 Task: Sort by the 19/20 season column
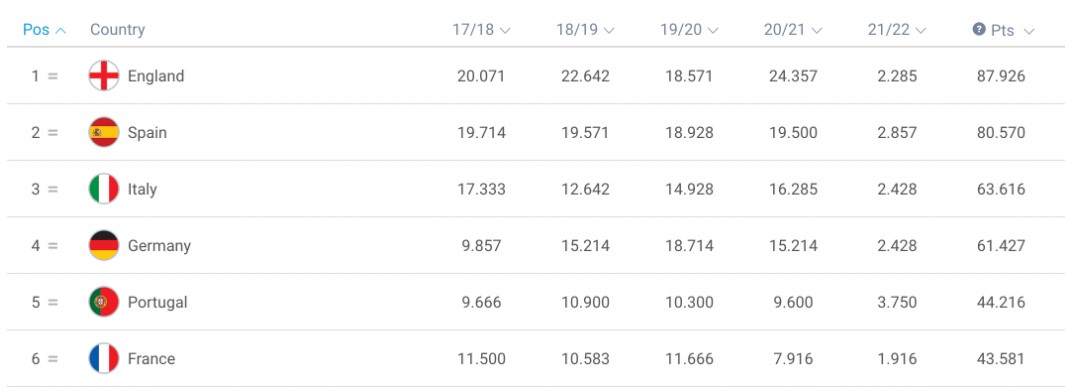pyautogui.click(x=689, y=30)
